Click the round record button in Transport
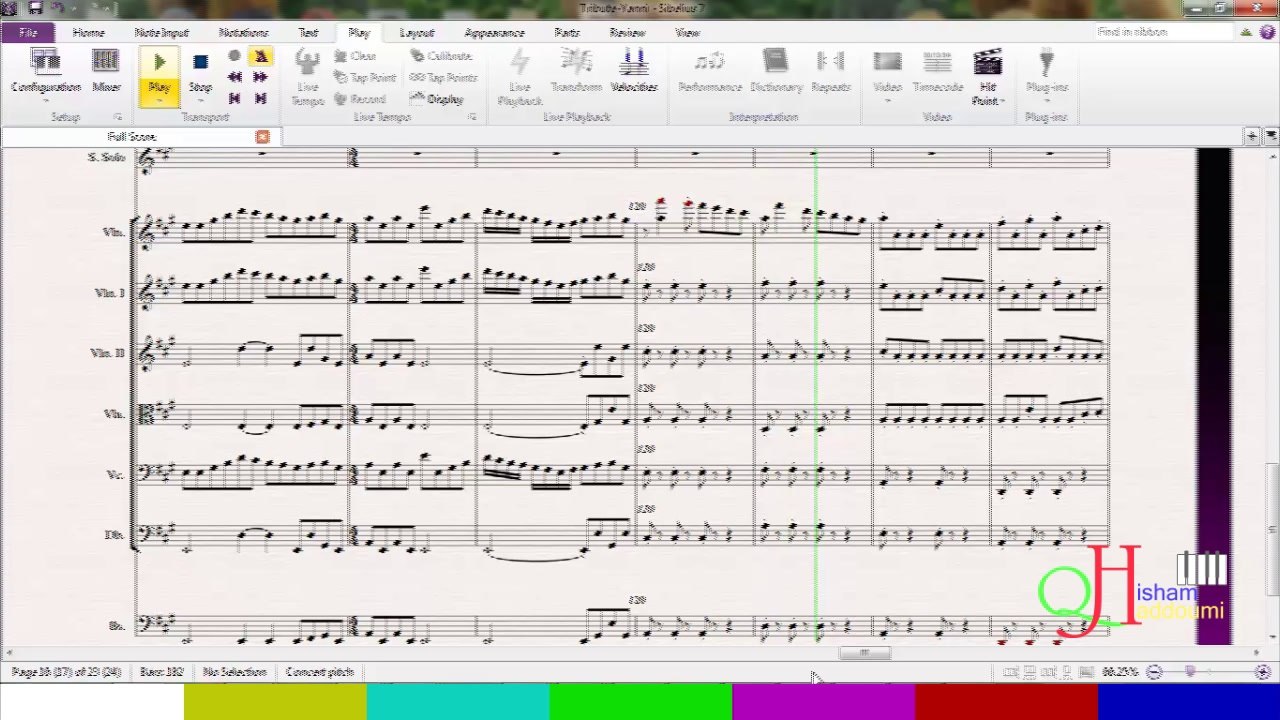The width and height of the screenshot is (1280, 720). tap(234, 56)
